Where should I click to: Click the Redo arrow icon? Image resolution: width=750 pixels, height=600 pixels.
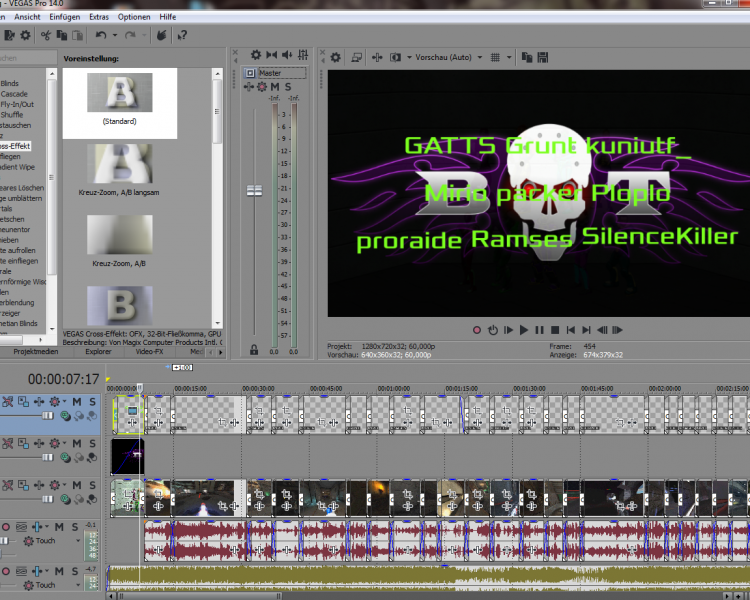[130, 35]
